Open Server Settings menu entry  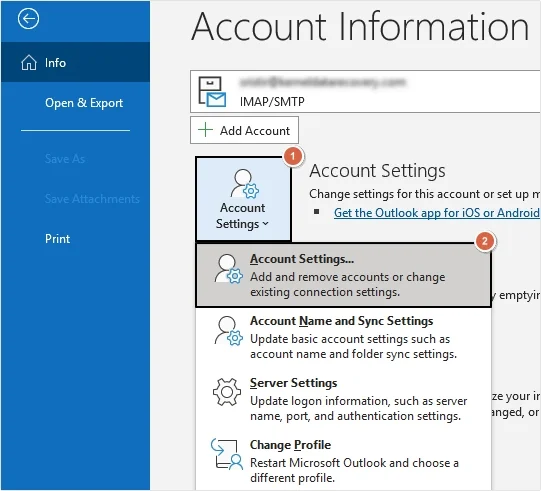coord(343,399)
